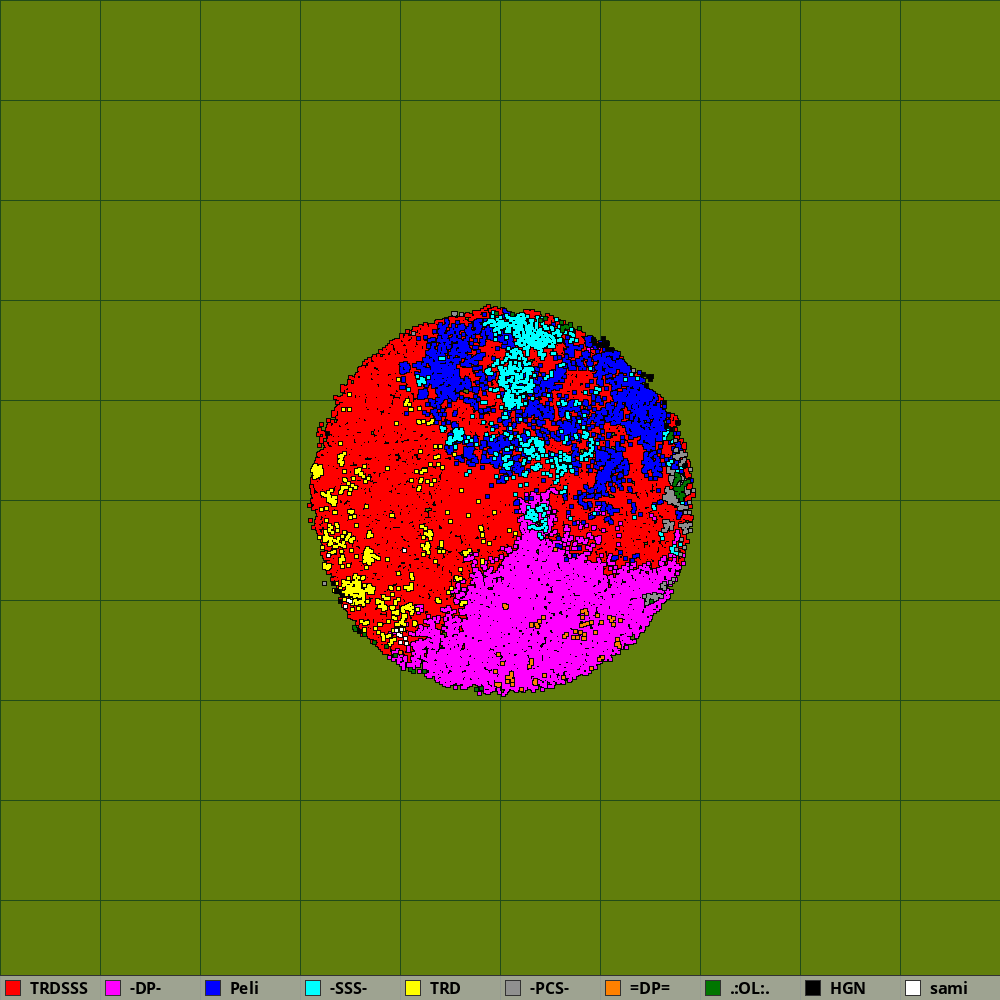The image size is (1000, 1000).
Task: Select the TRD legend label
Action: click(445, 989)
